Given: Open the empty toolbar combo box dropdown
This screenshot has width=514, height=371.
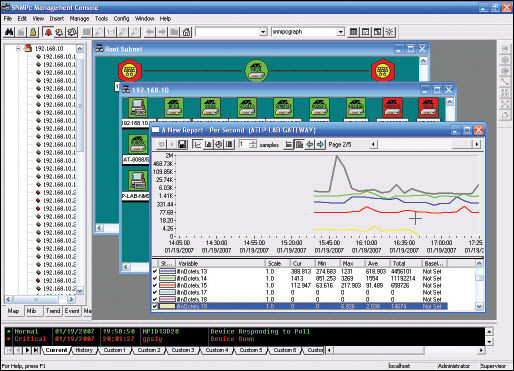Looking at the screenshot, I should (263, 32).
